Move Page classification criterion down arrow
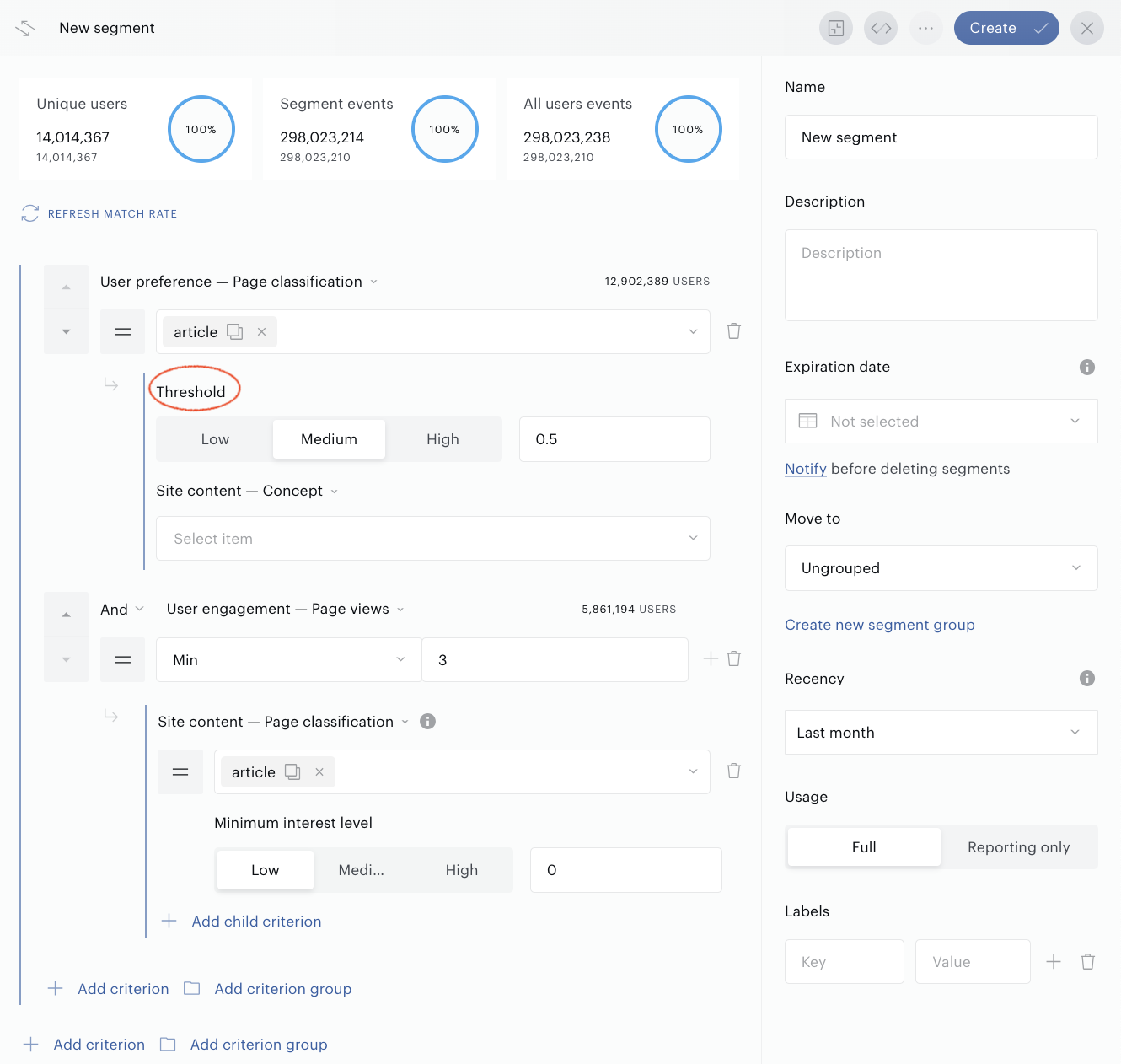This screenshot has width=1121, height=1064. coord(66,331)
